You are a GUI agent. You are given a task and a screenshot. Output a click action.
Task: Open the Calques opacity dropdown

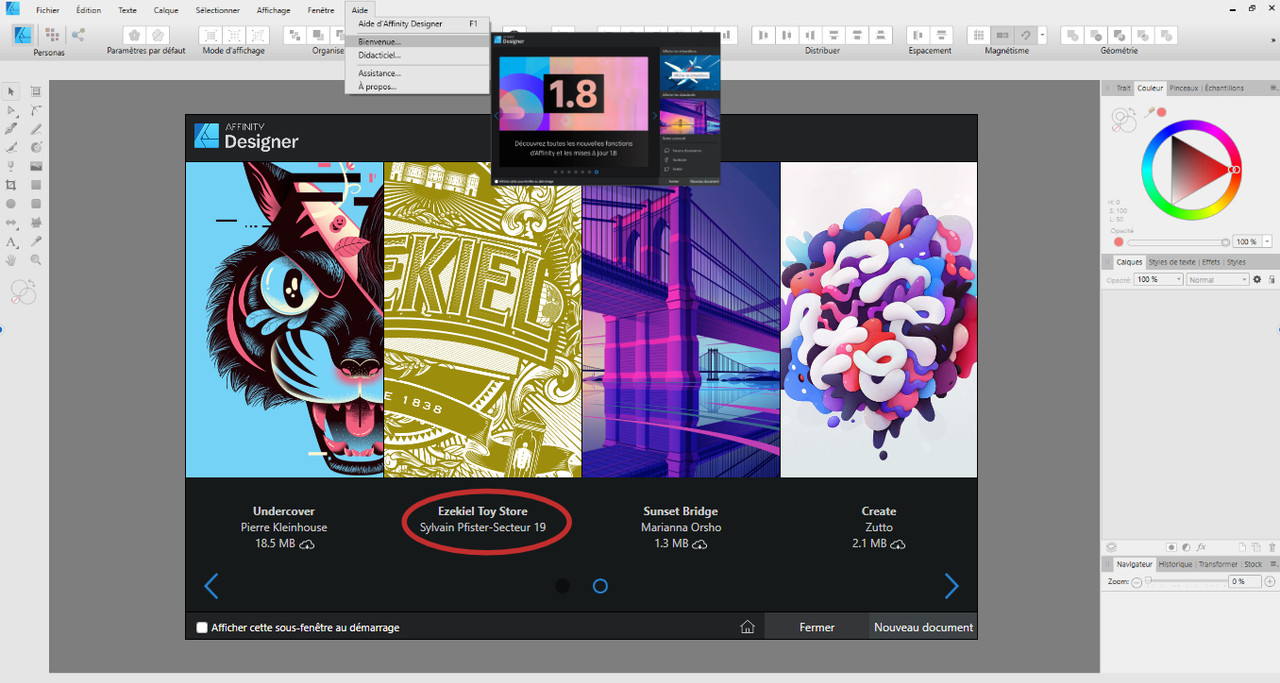pyautogui.click(x=1178, y=280)
